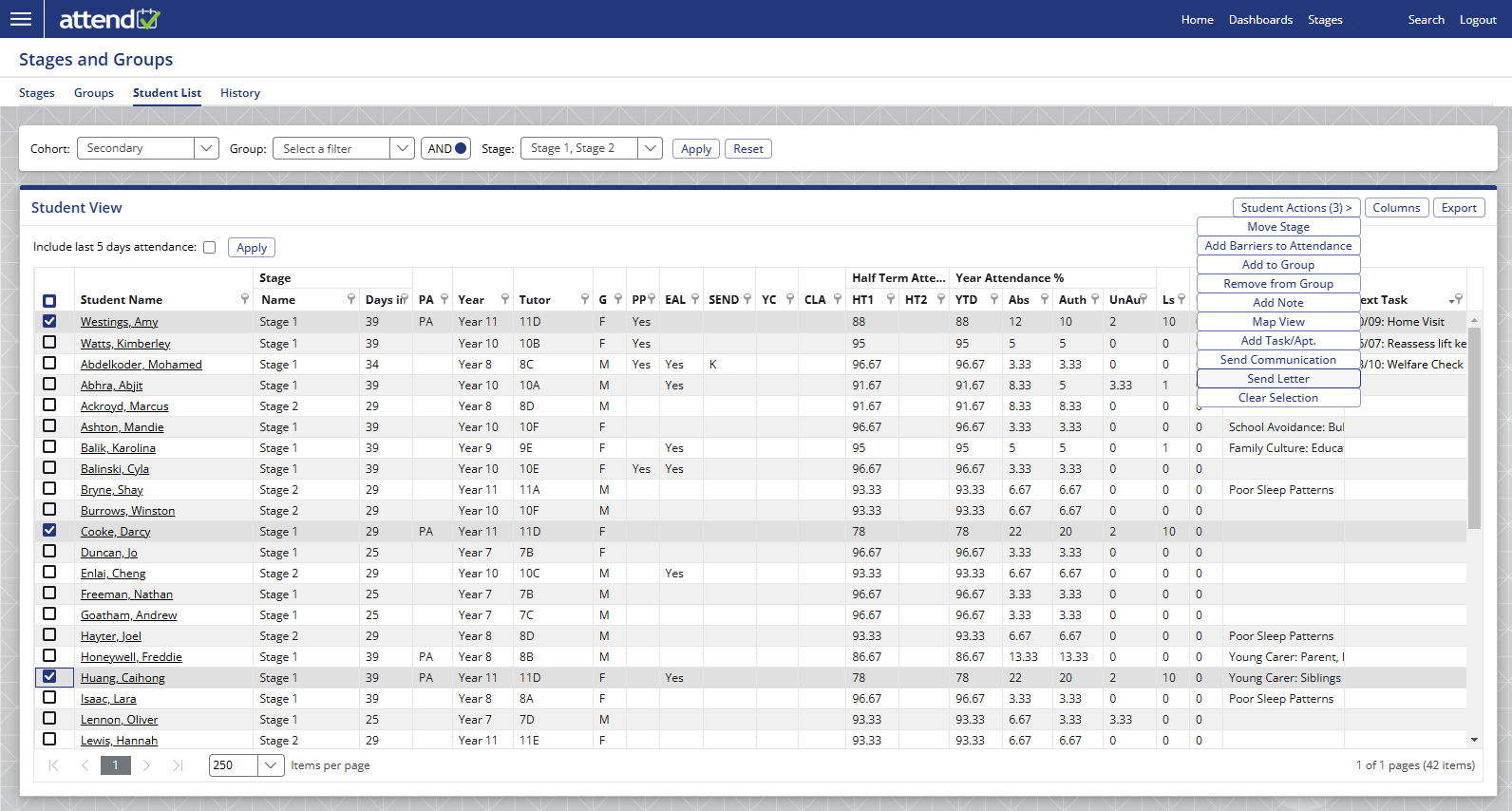The width and height of the screenshot is (1512, 811).
Task: Open the YC column filter
Action: point(790,299)
